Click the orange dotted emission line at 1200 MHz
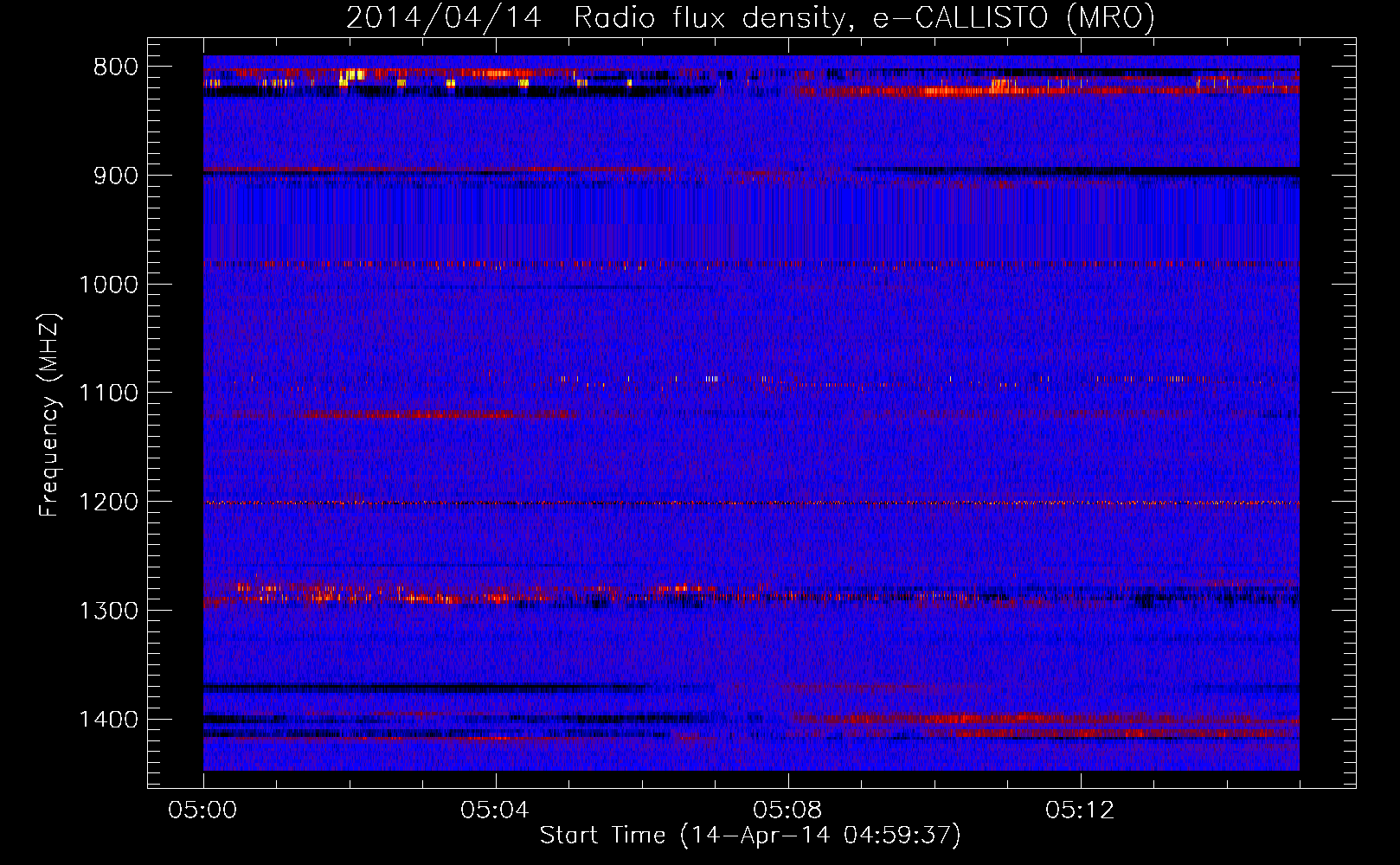 (x=751, y=503)
